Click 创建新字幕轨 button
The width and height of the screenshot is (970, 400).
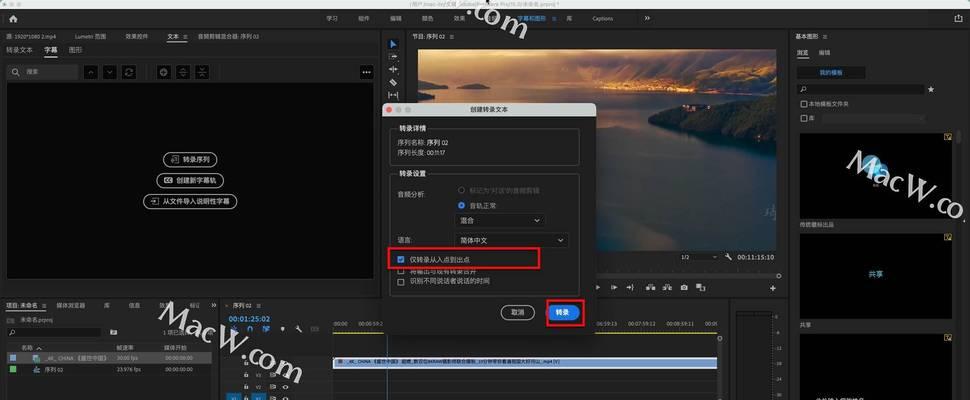pos(190,181)
